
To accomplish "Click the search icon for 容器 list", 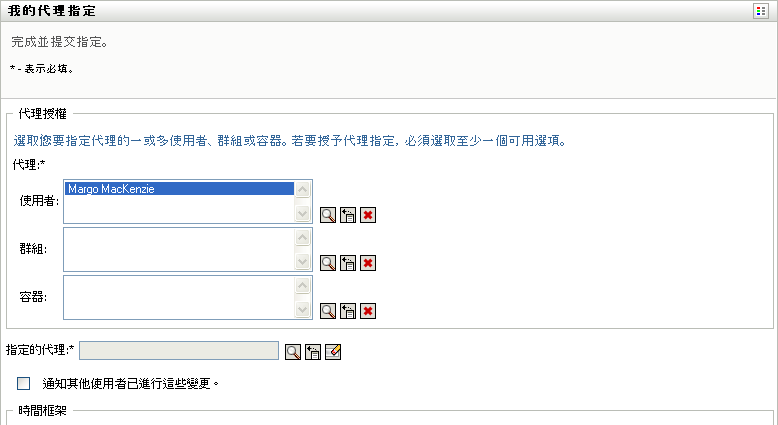I will (x=327, y=311).
